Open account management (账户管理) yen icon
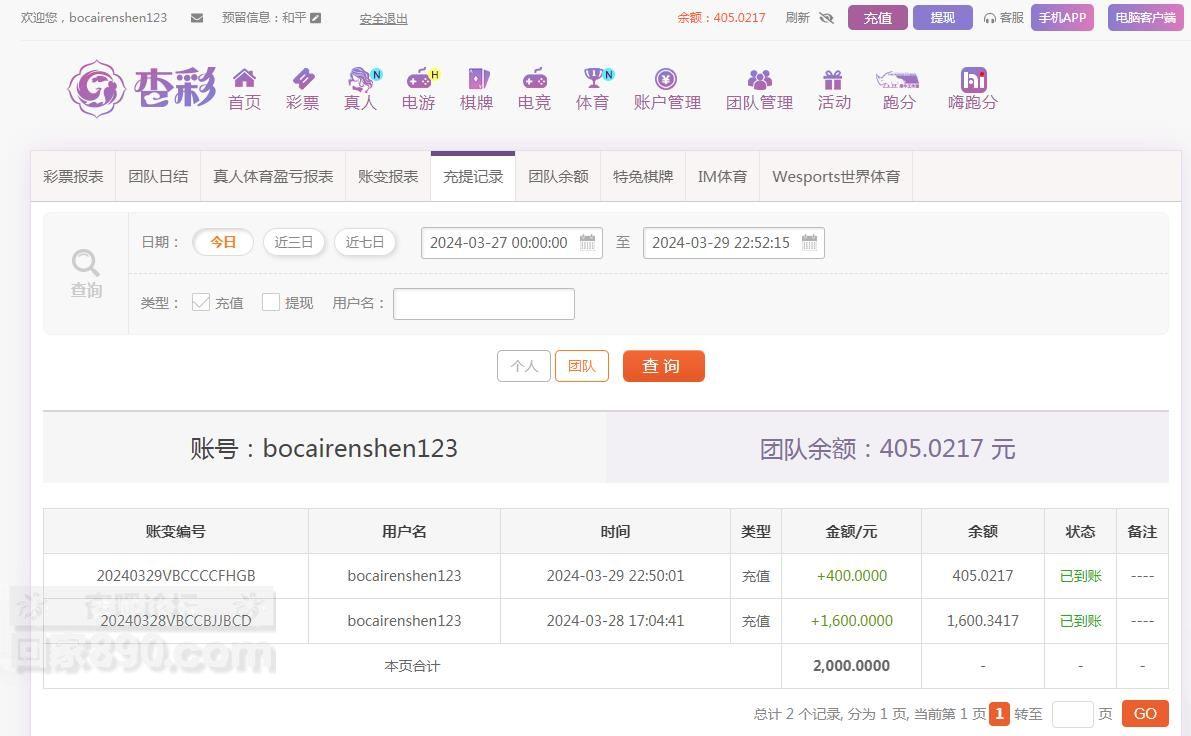The height and width of the screenshot is (736, 1191). (666, 79)
